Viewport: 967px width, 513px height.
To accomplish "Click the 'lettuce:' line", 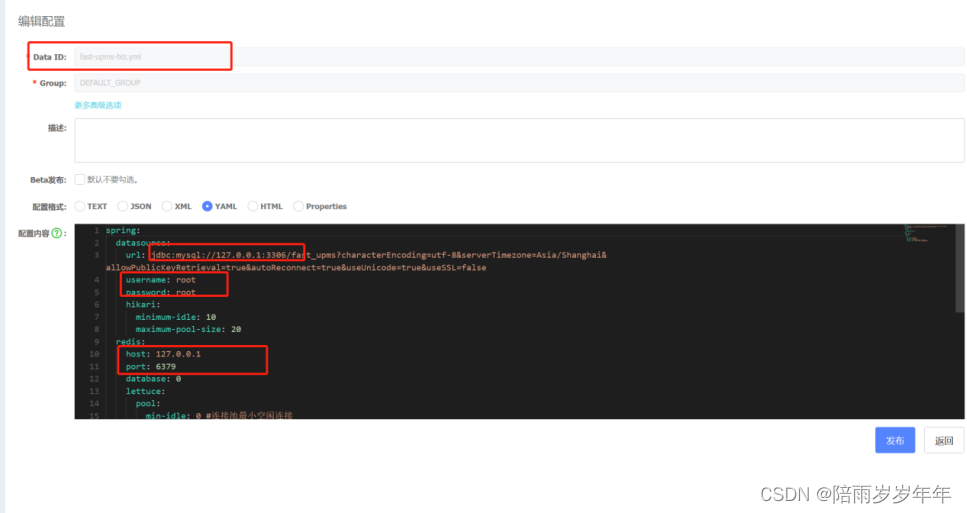I will (146, 391).
